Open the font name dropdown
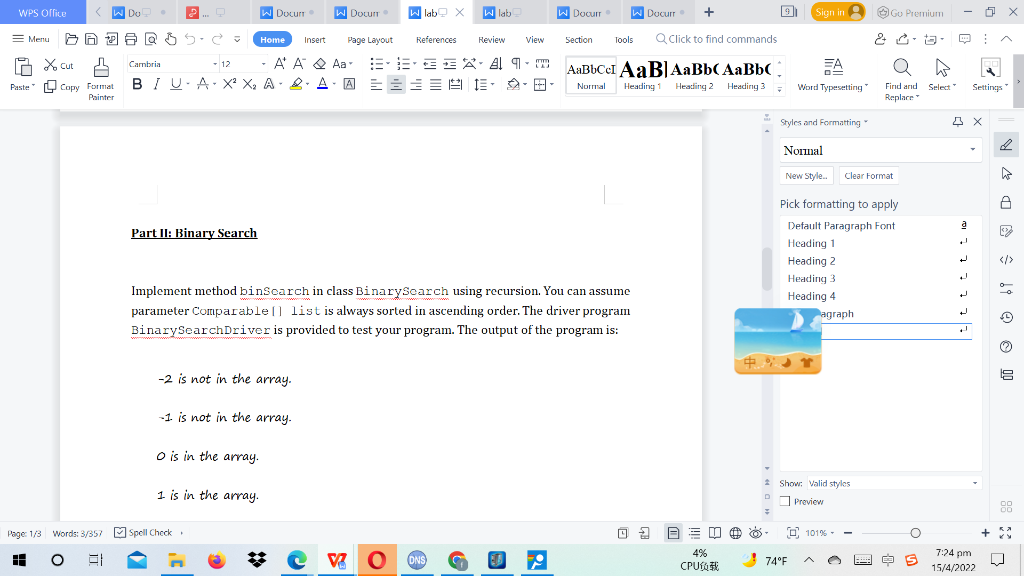Screen dimensions: 1024x576 coord(215,62)
